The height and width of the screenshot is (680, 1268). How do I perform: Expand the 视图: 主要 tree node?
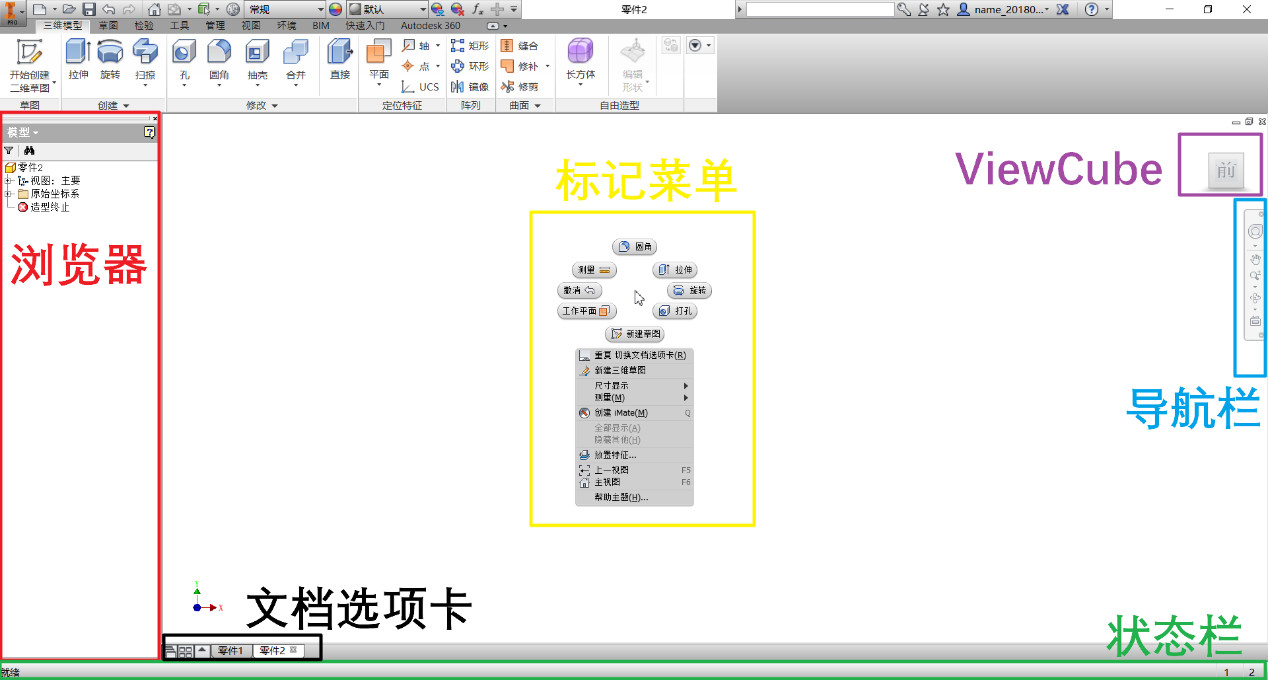point(8,181)
